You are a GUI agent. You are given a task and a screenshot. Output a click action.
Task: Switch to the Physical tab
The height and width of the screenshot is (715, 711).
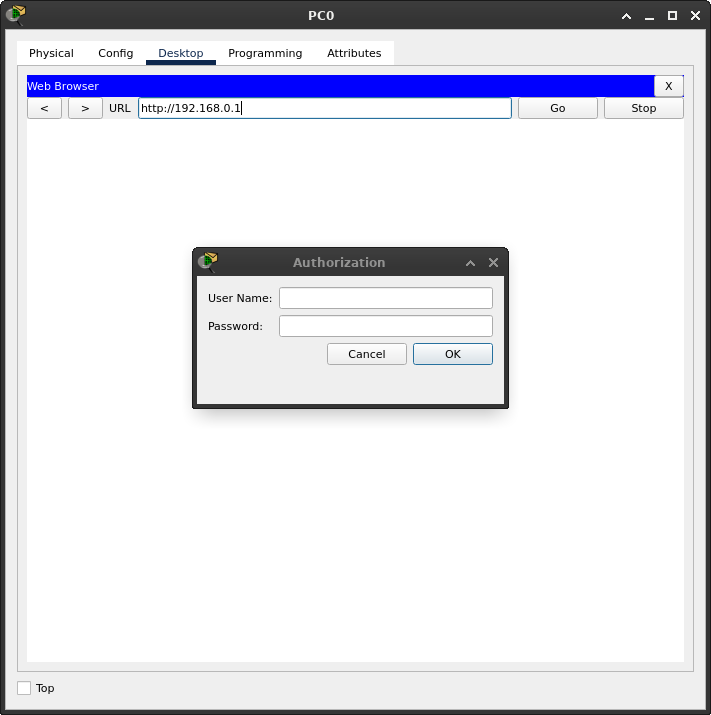[51, 53]
